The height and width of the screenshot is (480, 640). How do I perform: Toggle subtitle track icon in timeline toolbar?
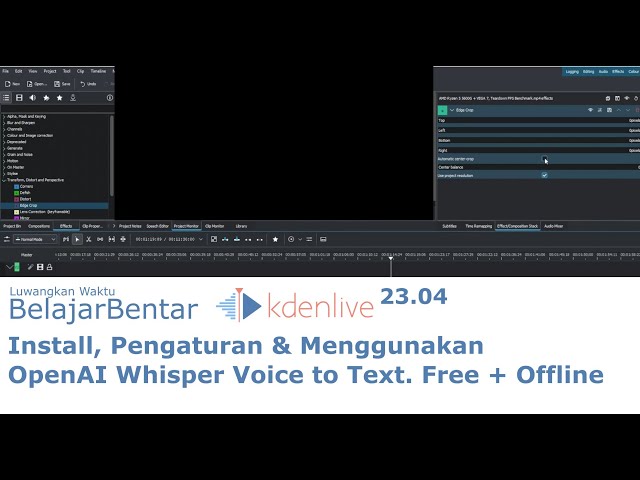(323, 239)
